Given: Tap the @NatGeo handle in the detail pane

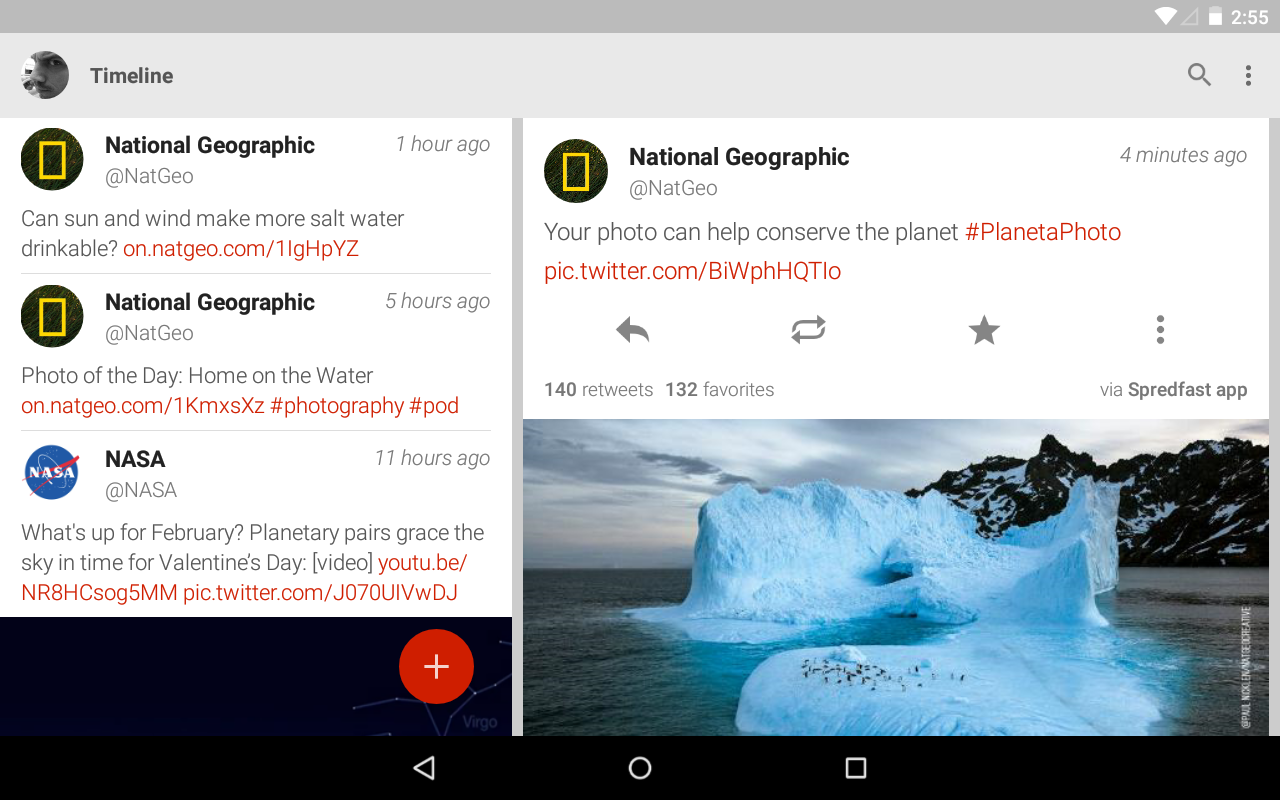Looking at the screenshot, I should coord(673,188).
